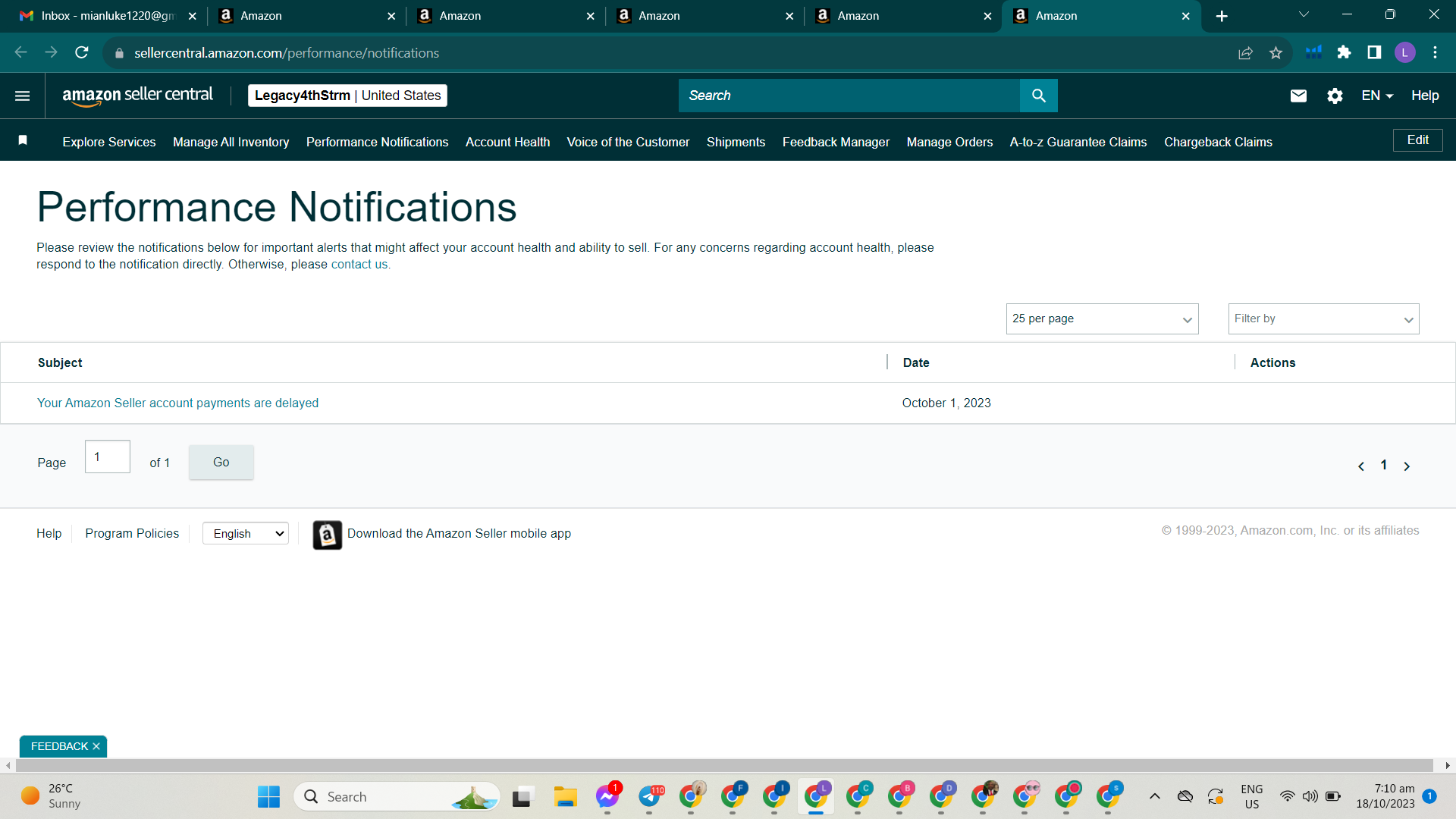The height and width of the screenshot is (819, 1456).
Task: Click the bookmark flag icon
Action: 23,140
